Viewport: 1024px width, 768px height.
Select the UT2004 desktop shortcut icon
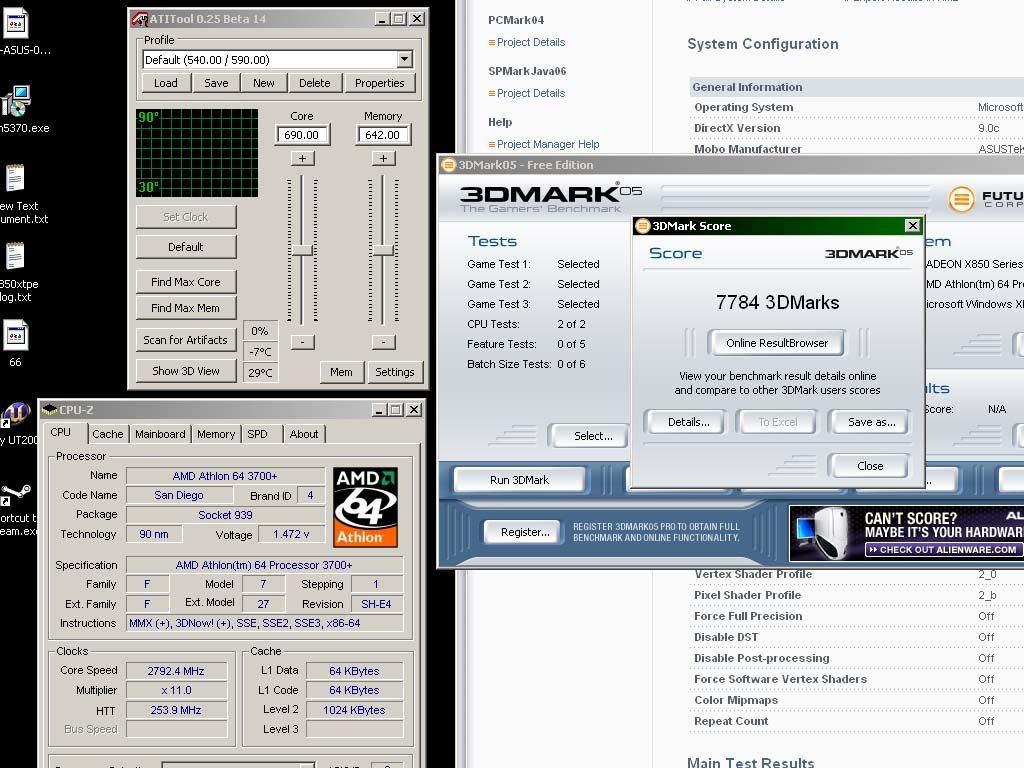coord(16,414)
